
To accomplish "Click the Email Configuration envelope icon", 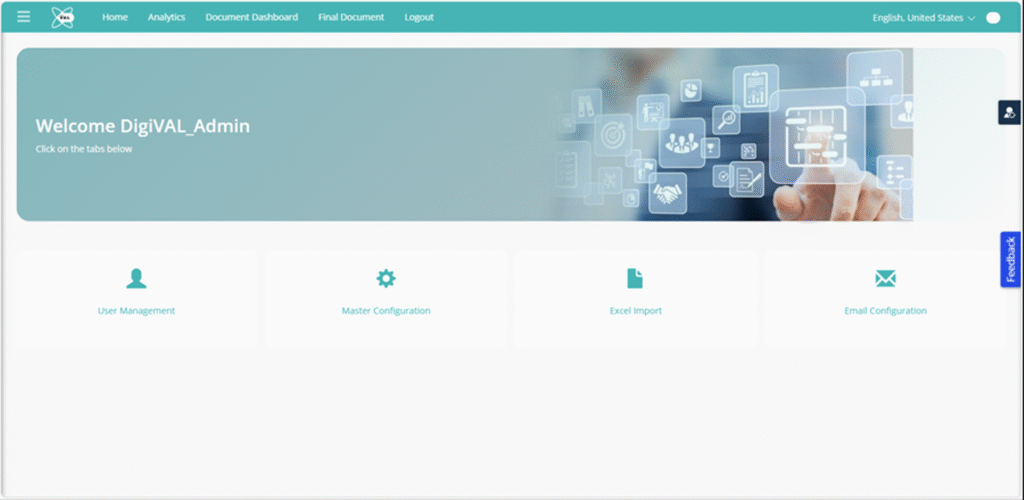I will pos(885,278).
